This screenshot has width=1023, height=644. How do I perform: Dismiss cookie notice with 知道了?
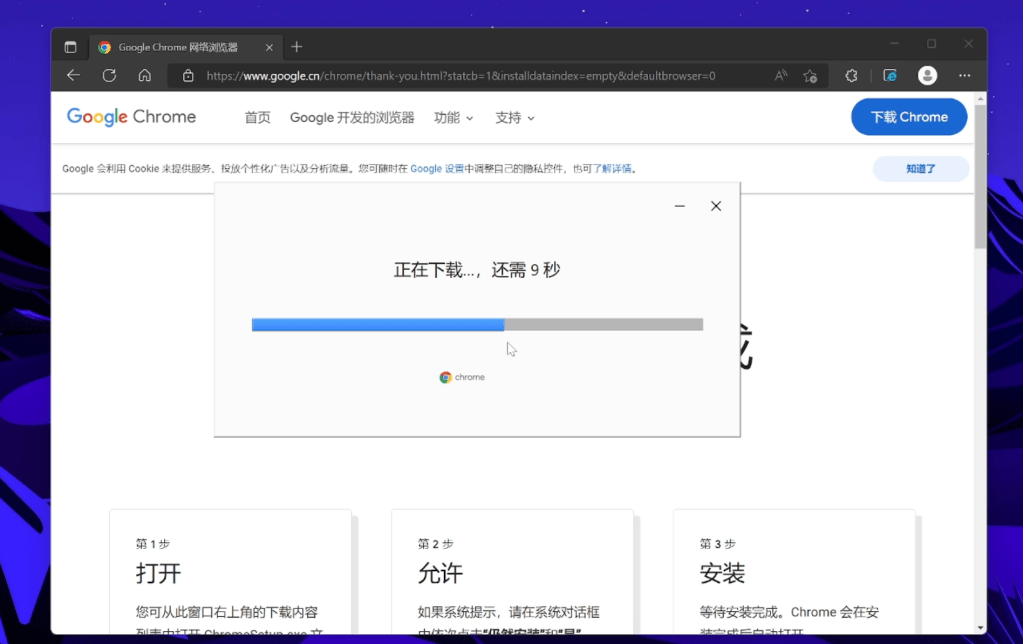click(921, 168)
